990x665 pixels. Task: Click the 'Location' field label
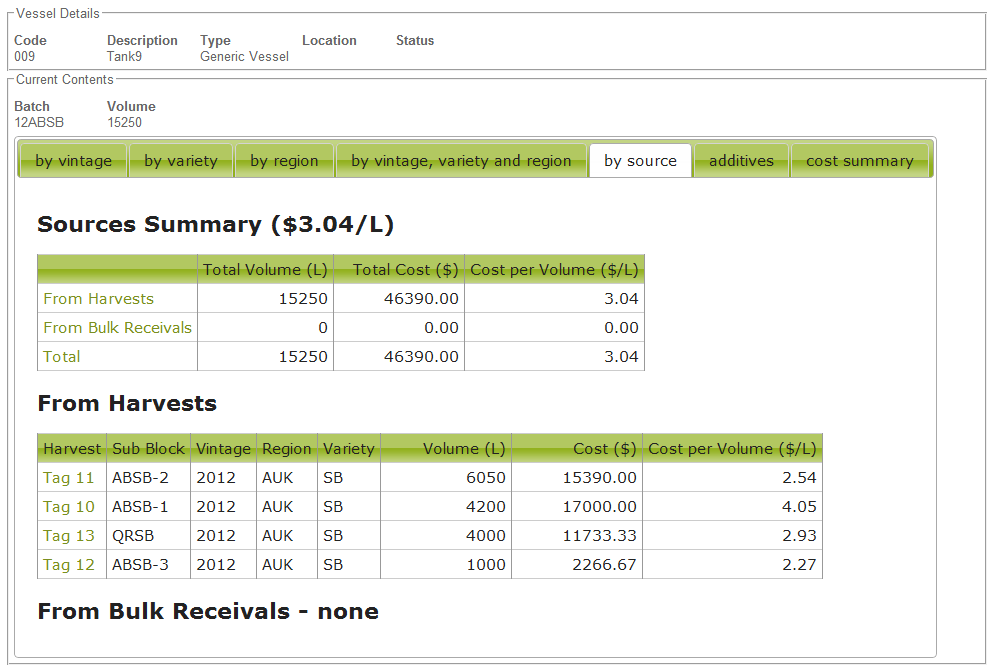pos(329,40)
